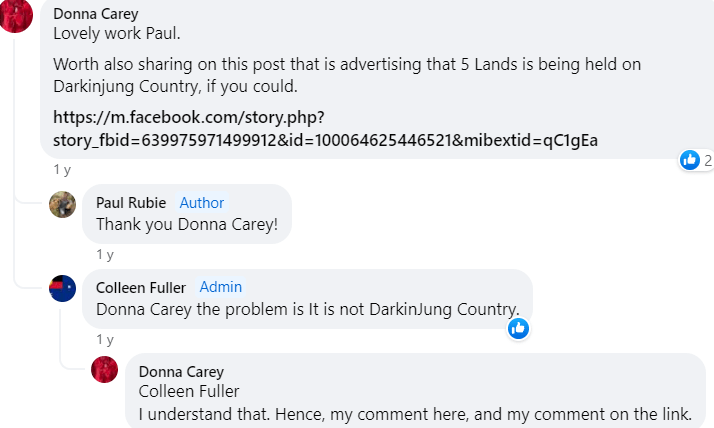Visit Paul Rubie's profile via his name
The width and height of the screenshot is (714, 428).
pyautogui.click(x=131, y=203)
